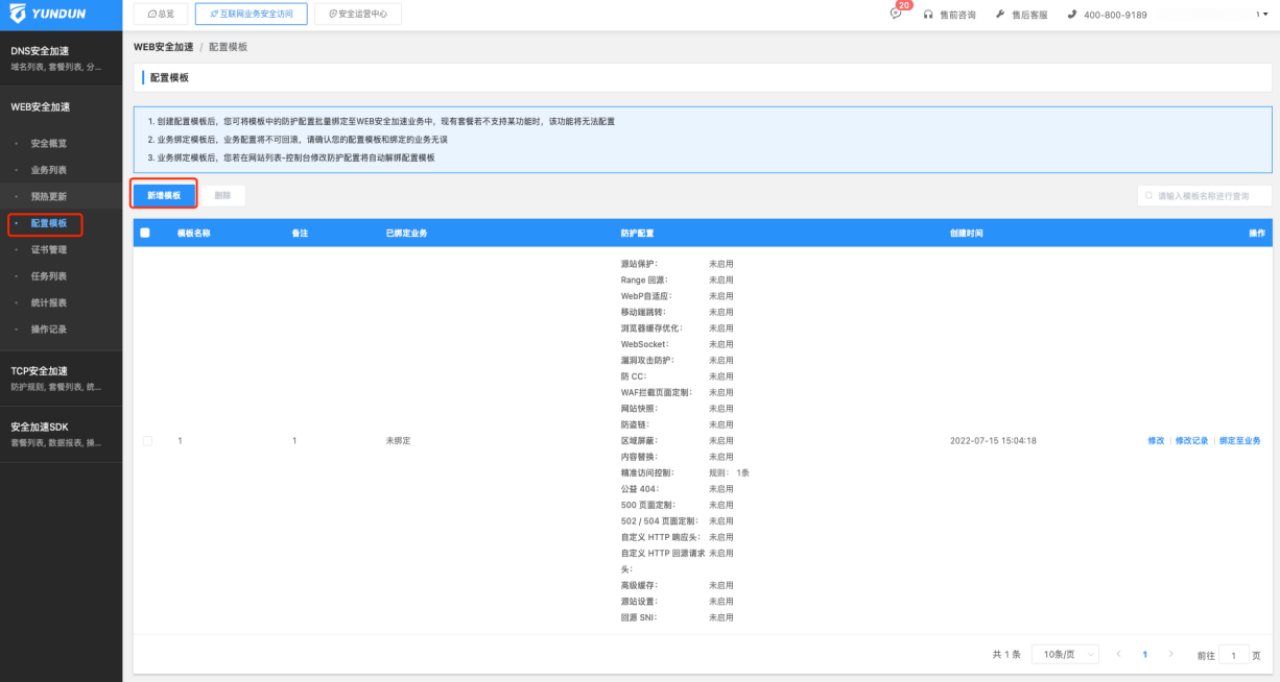This screenshot has width=1280, height=682.
Task: Click the timestamp 2022-07-15 15:04:18
Action: click(x=993, y=441)
